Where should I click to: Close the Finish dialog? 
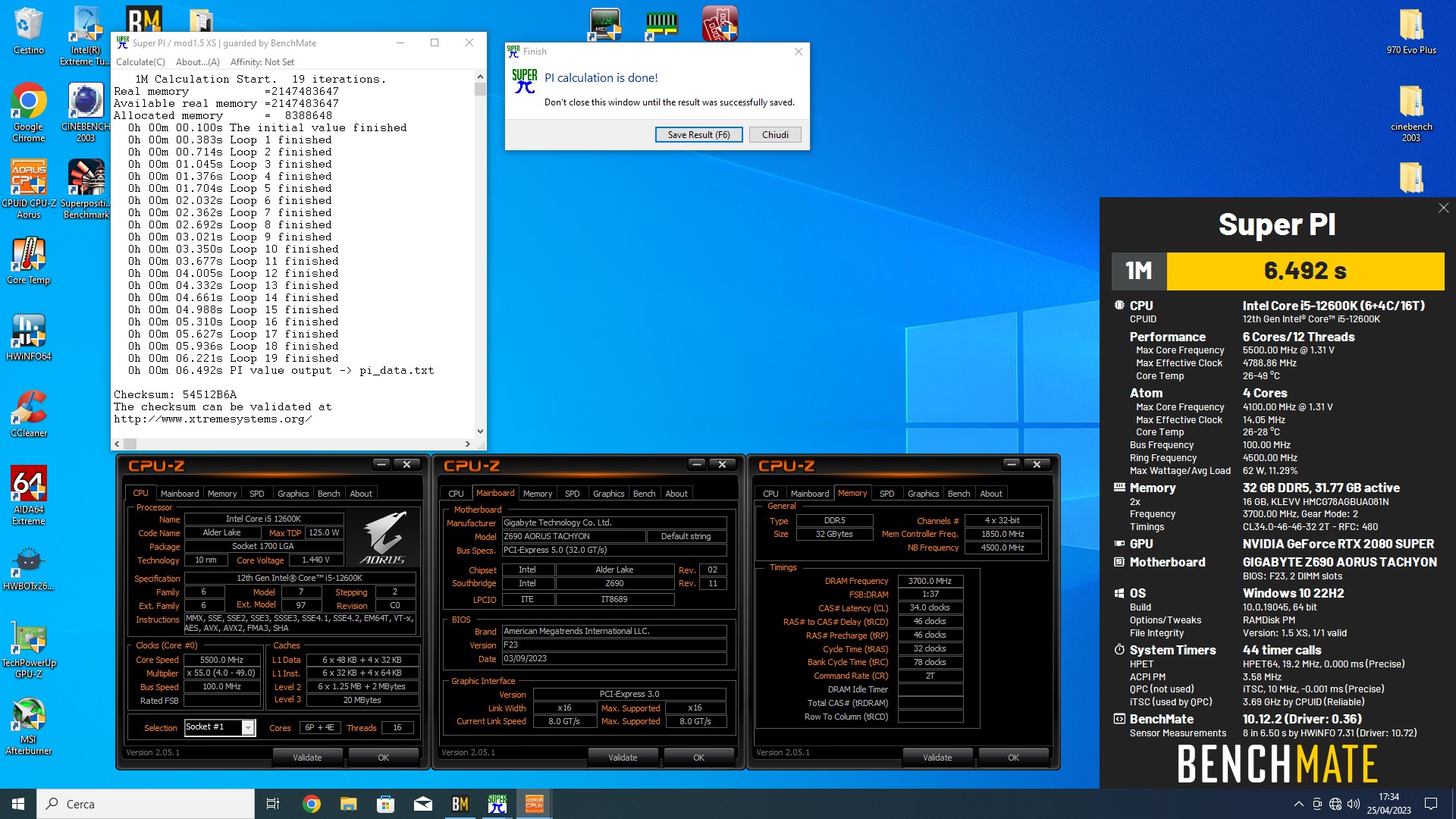798,52
